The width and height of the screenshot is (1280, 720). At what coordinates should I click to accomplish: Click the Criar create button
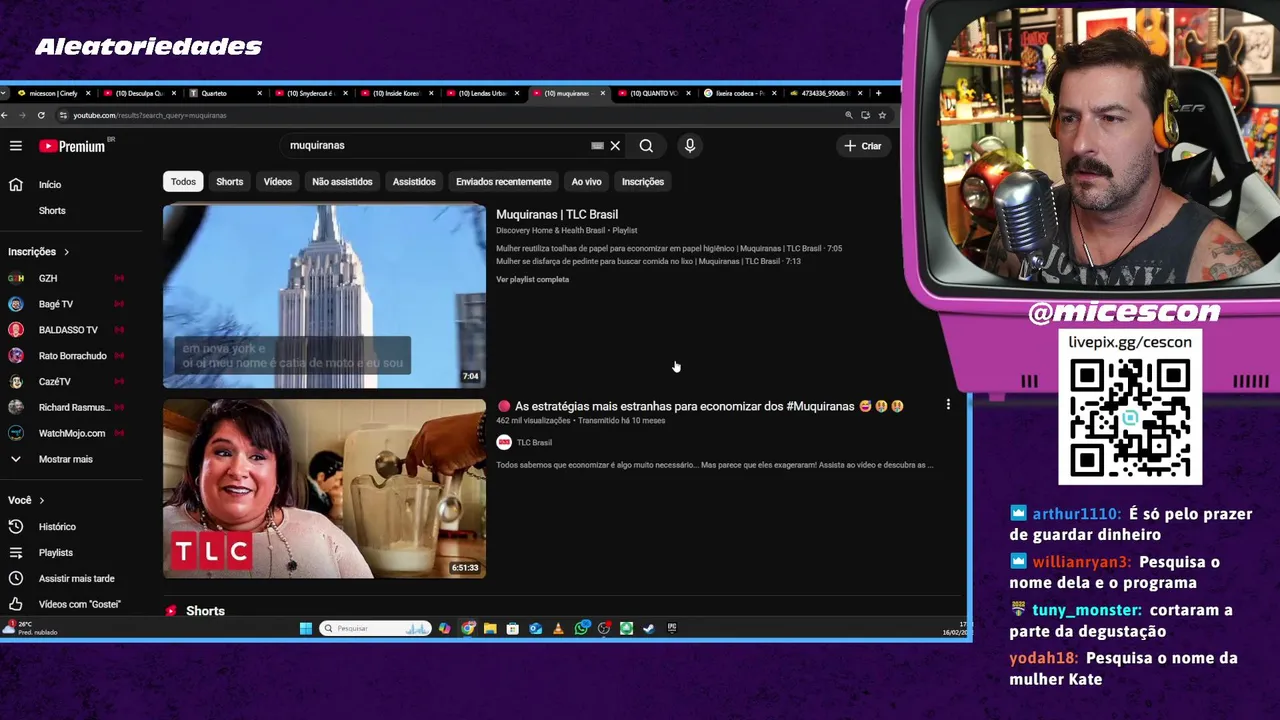click(x=863, y=146)
